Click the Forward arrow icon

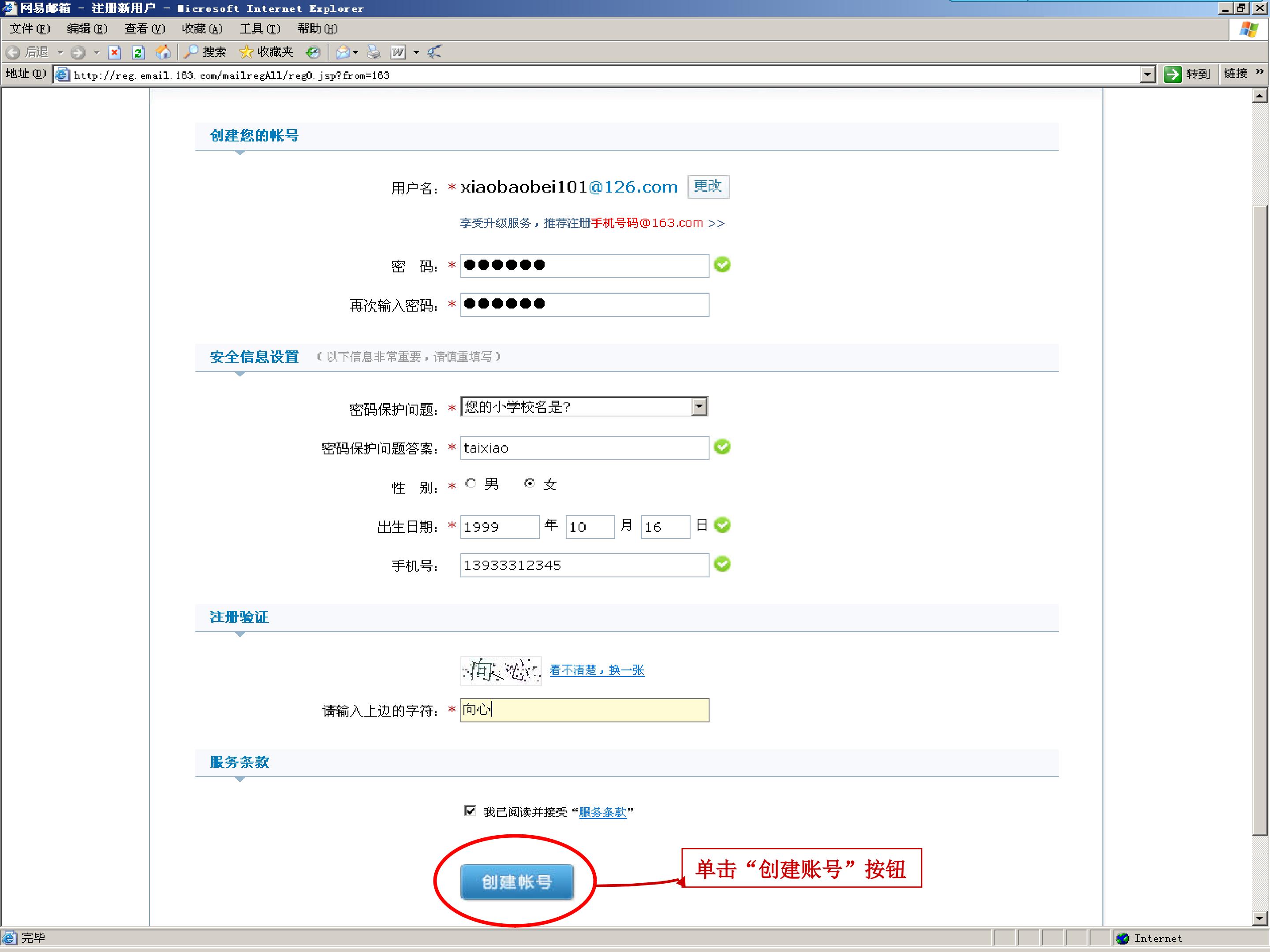pyautogui.click(x=78, y=52)
